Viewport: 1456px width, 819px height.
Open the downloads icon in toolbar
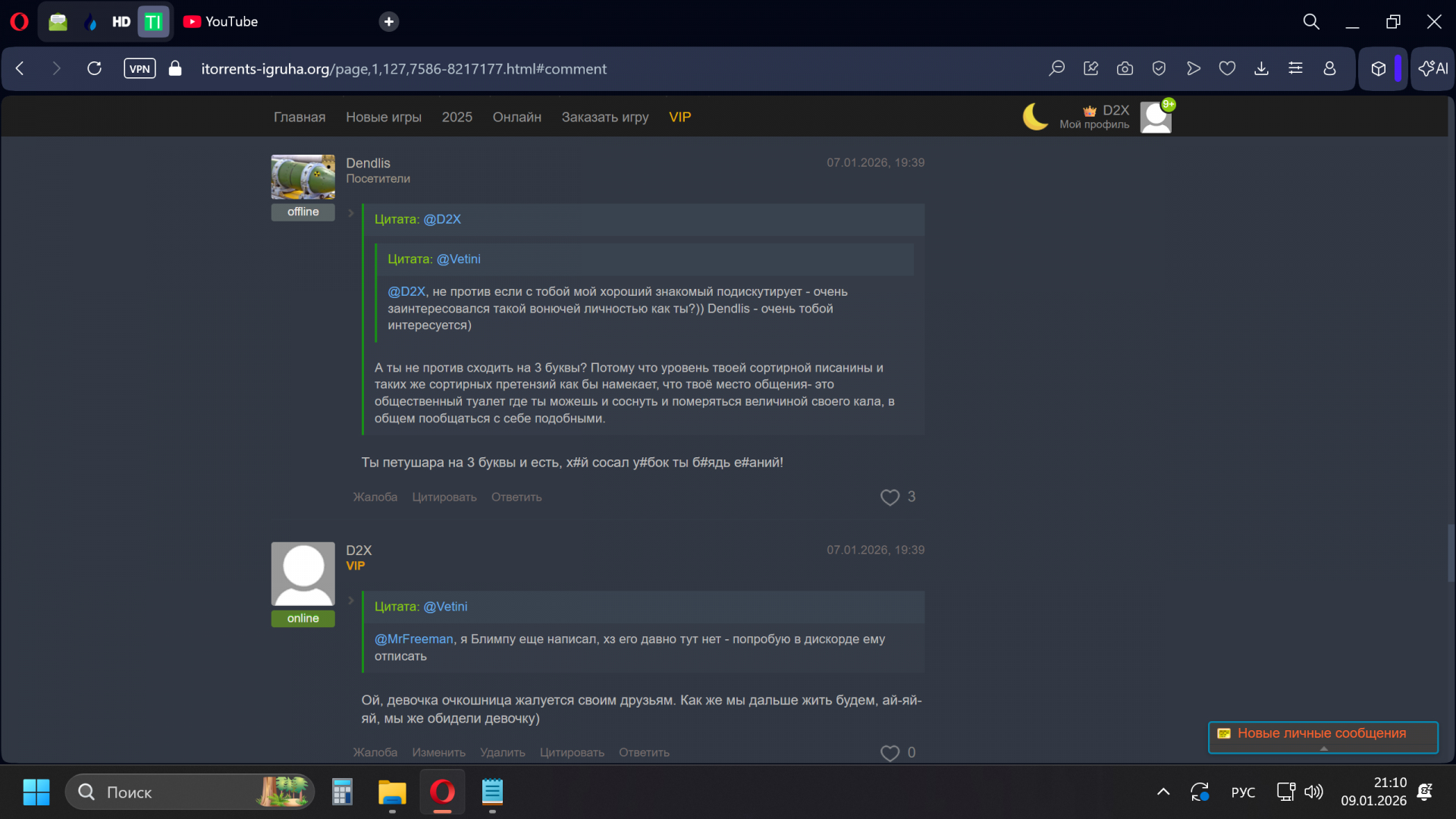coord(1261,69)
